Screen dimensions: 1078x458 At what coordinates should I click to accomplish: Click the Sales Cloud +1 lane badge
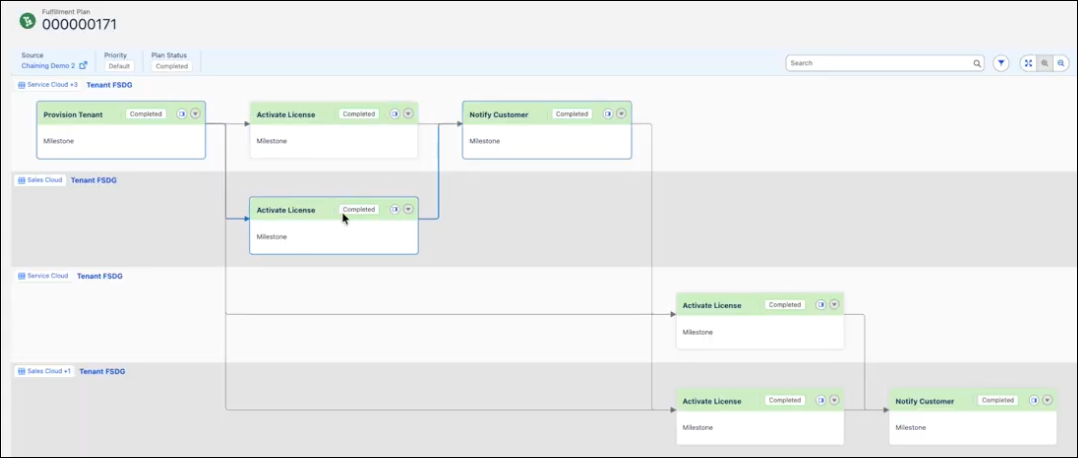click(45, 371)
